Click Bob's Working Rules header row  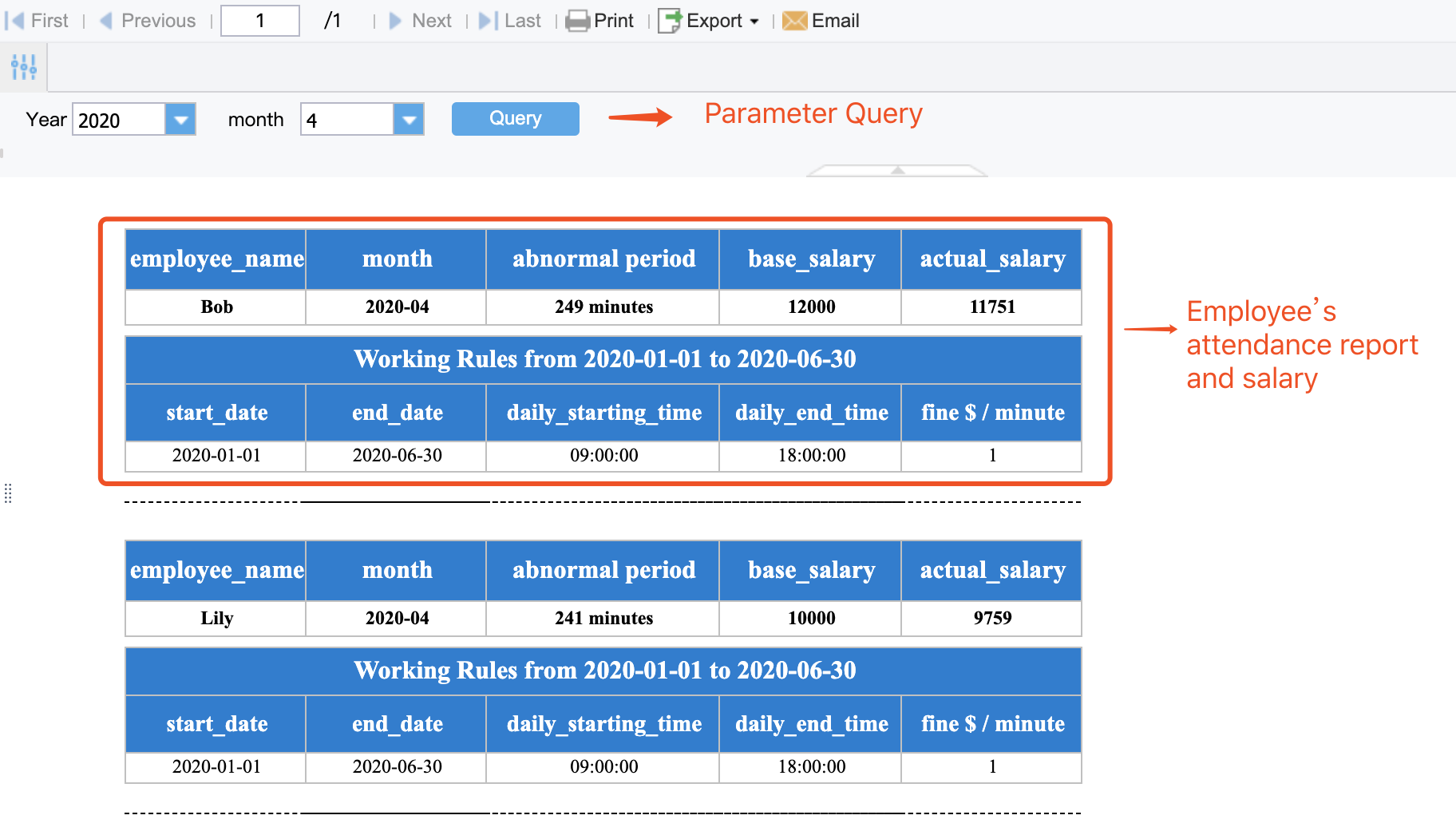[603, 359]
